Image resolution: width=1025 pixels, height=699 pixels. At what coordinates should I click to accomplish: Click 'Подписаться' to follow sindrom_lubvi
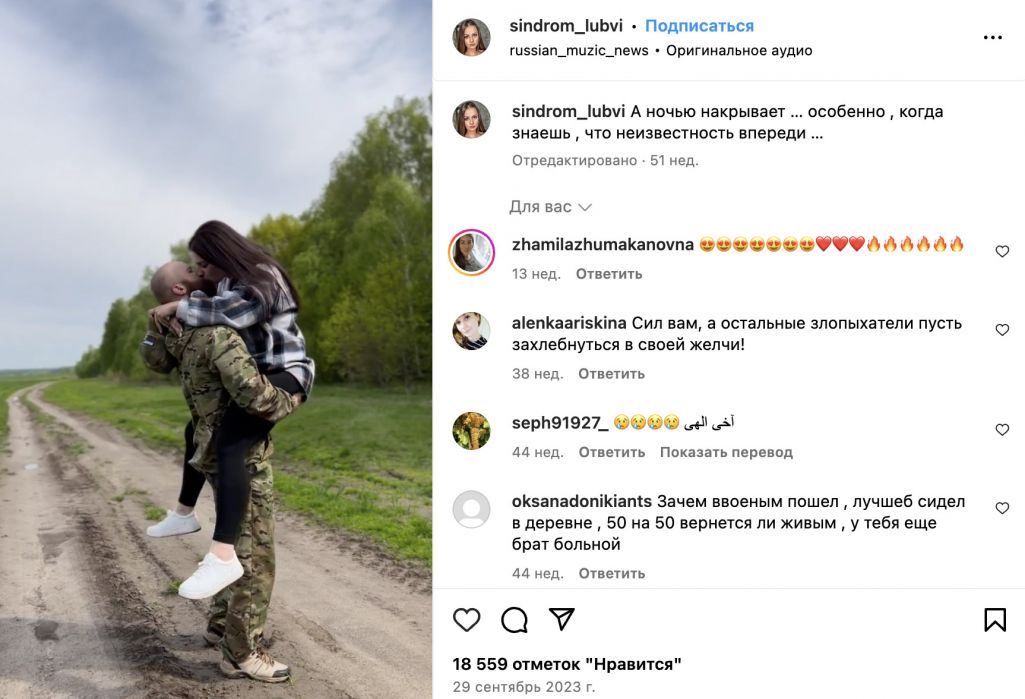tap(699, 26)
